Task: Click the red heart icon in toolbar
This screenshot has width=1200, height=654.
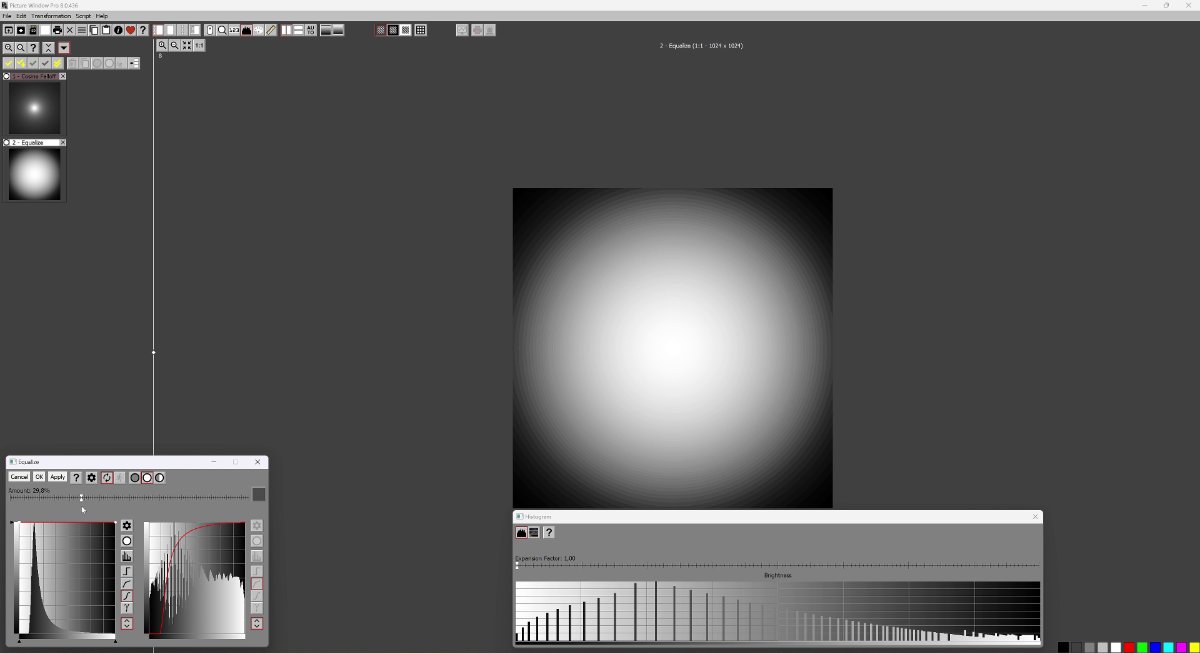Action: point(130,30)
